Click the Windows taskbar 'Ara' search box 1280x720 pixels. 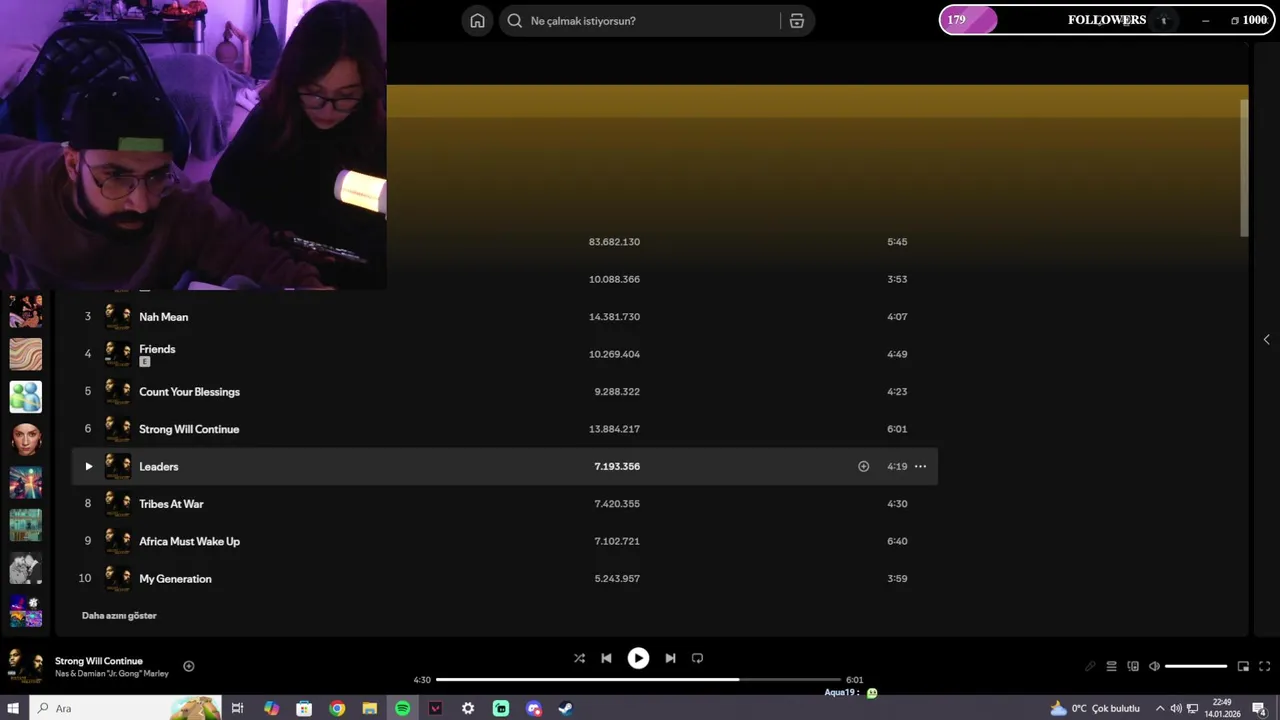(x=125, y=708)
